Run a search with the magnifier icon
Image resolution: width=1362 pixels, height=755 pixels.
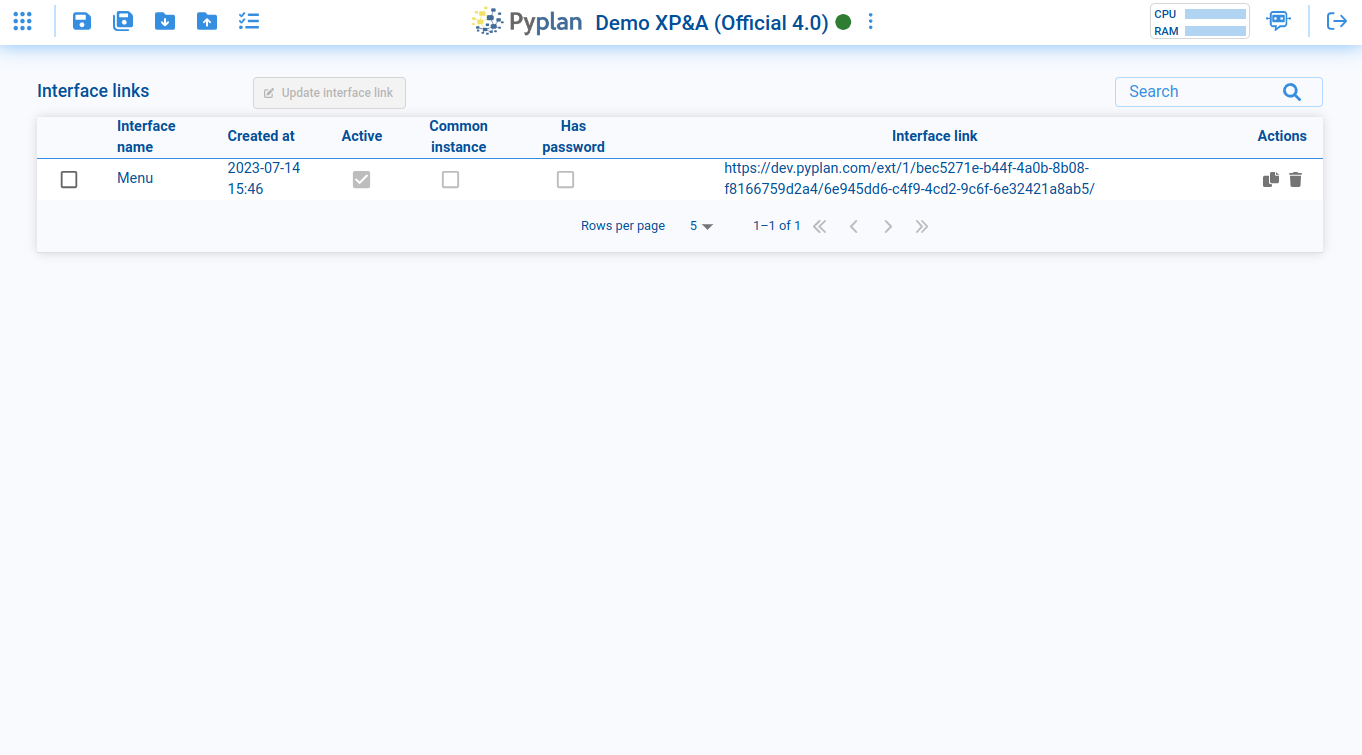pyautogui.click(x=1291, y=91)
